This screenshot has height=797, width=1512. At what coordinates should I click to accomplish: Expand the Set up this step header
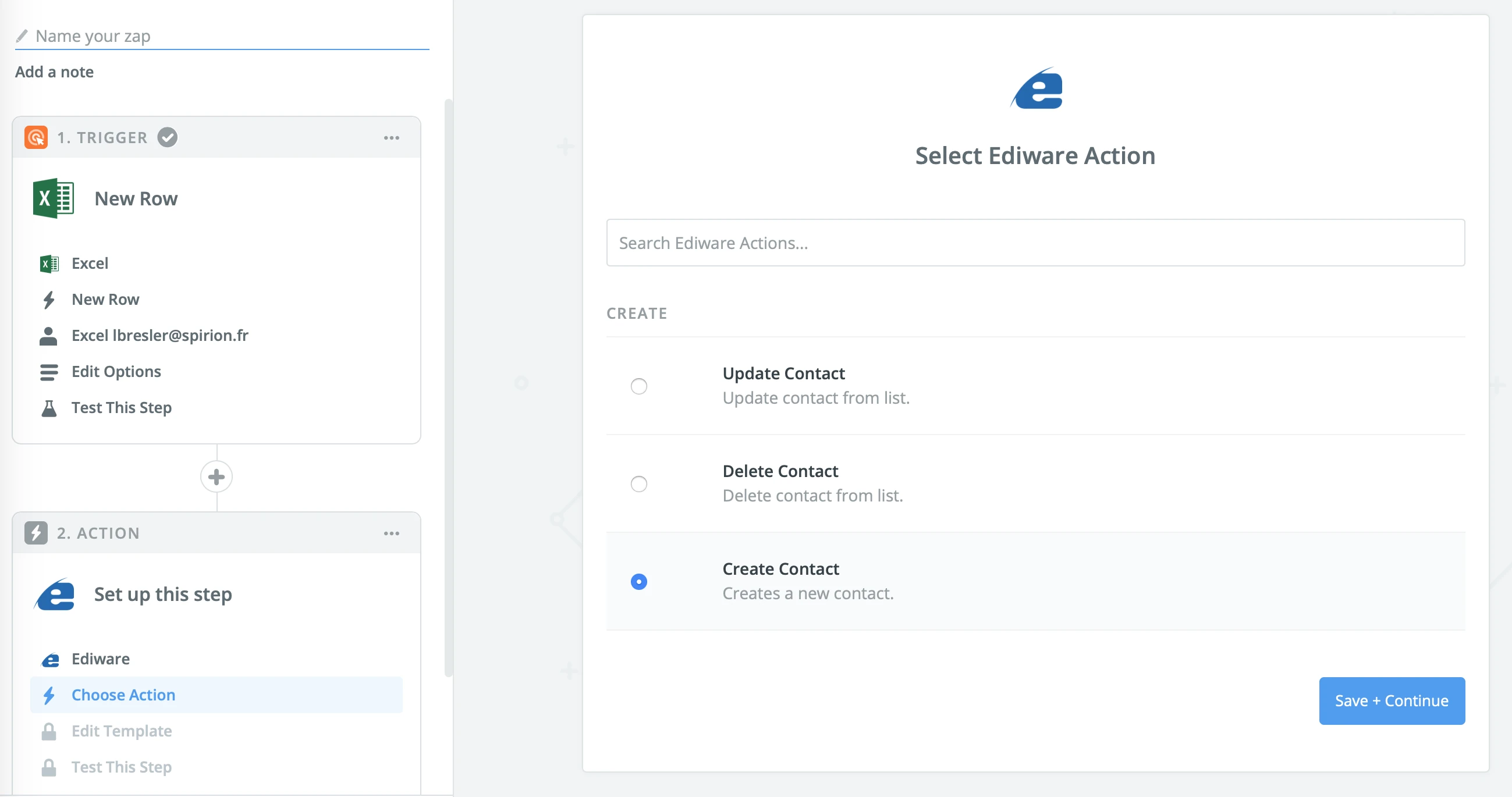[163, 594]
